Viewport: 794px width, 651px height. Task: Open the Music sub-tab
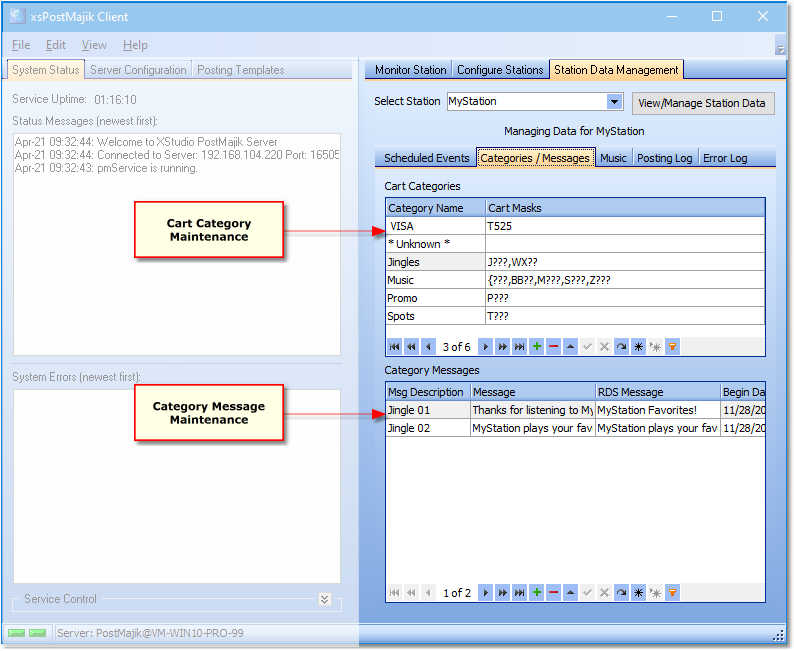(613, 158)
